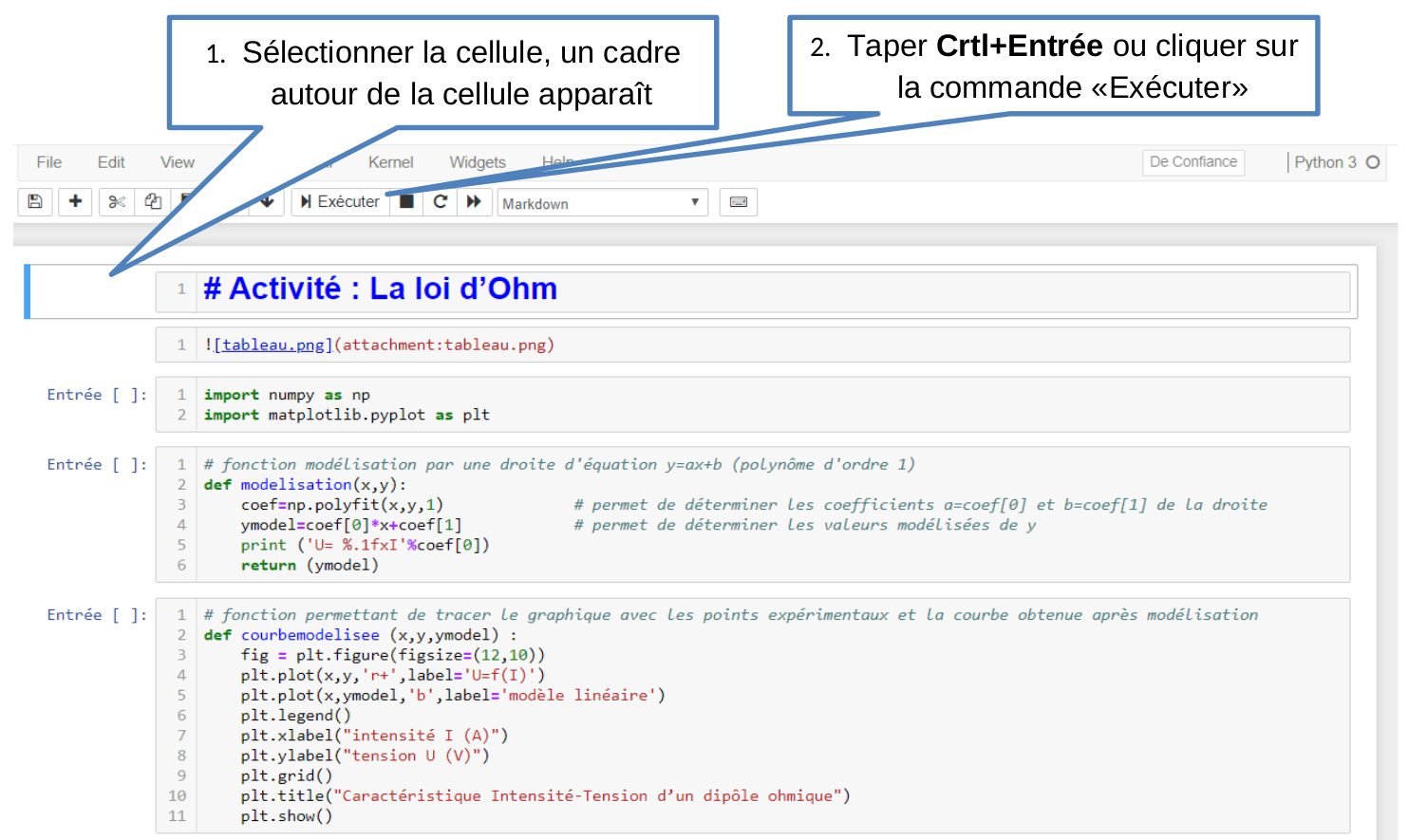The height and width of the screenshot is (840, 1427).
Task: Check the Python 3 kernel status circle
Action: pos(1376,162)
